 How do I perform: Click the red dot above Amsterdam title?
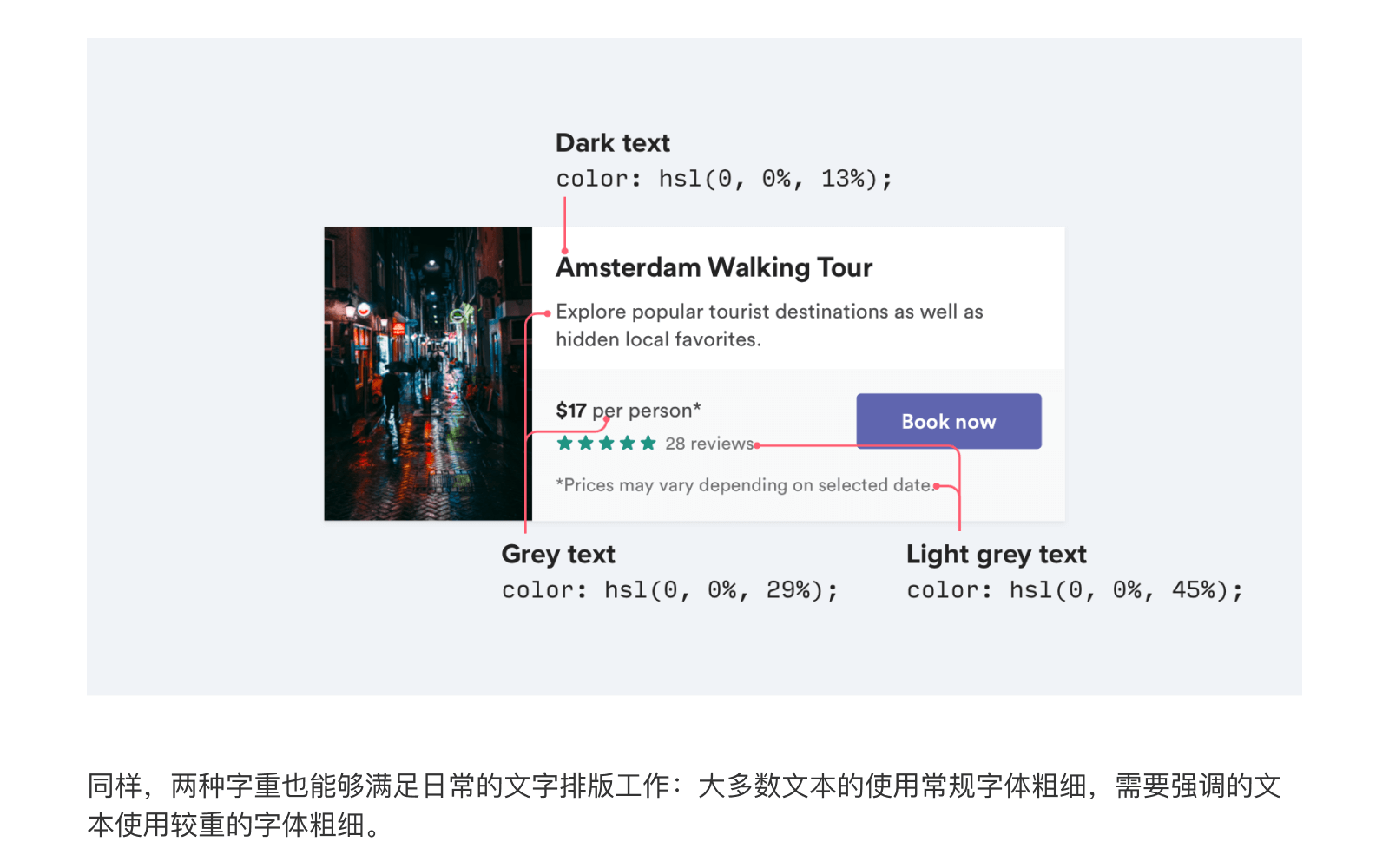(x=564, y=251)
